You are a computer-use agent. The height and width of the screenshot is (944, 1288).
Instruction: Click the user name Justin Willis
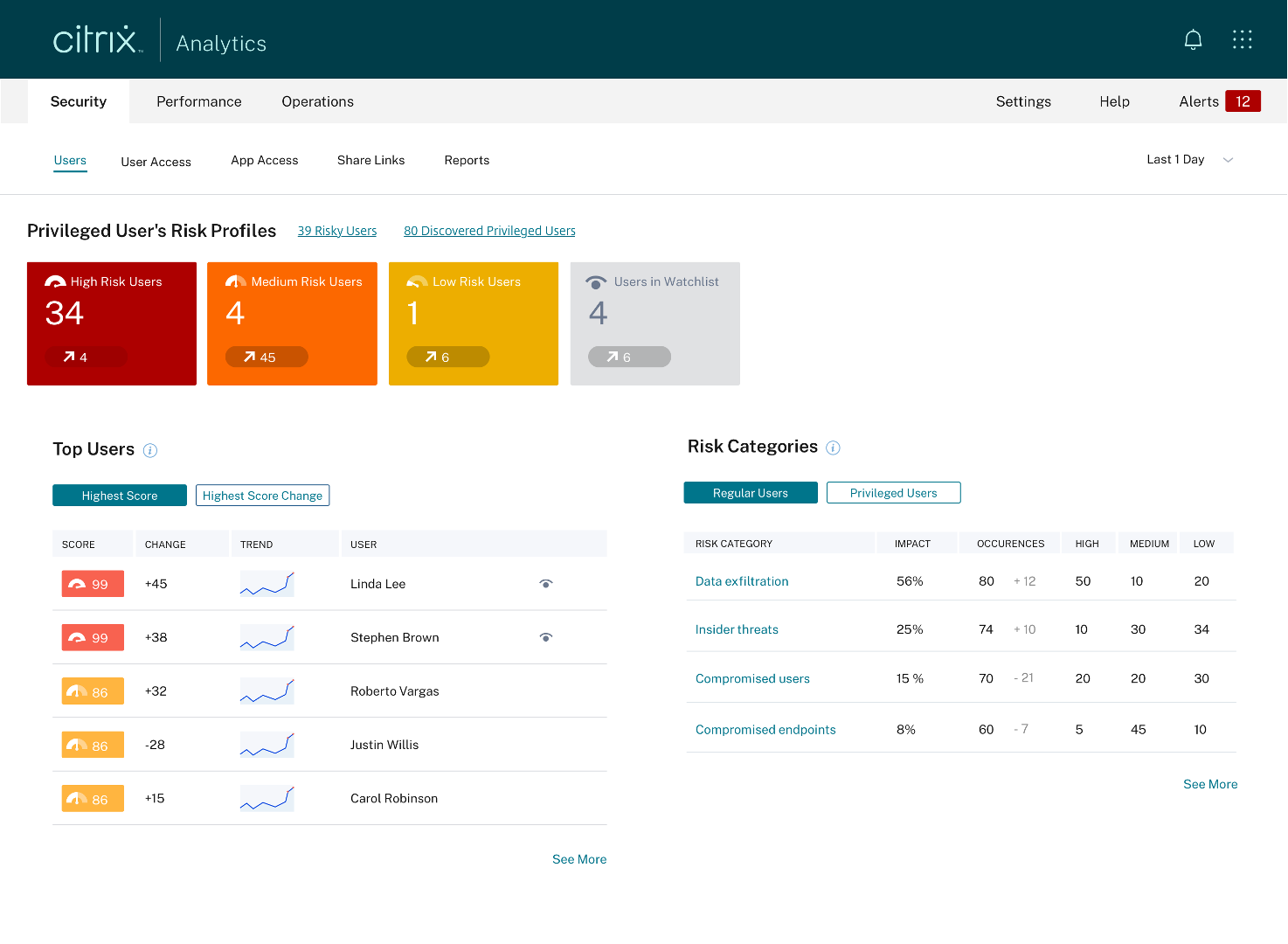click(384, 745)
